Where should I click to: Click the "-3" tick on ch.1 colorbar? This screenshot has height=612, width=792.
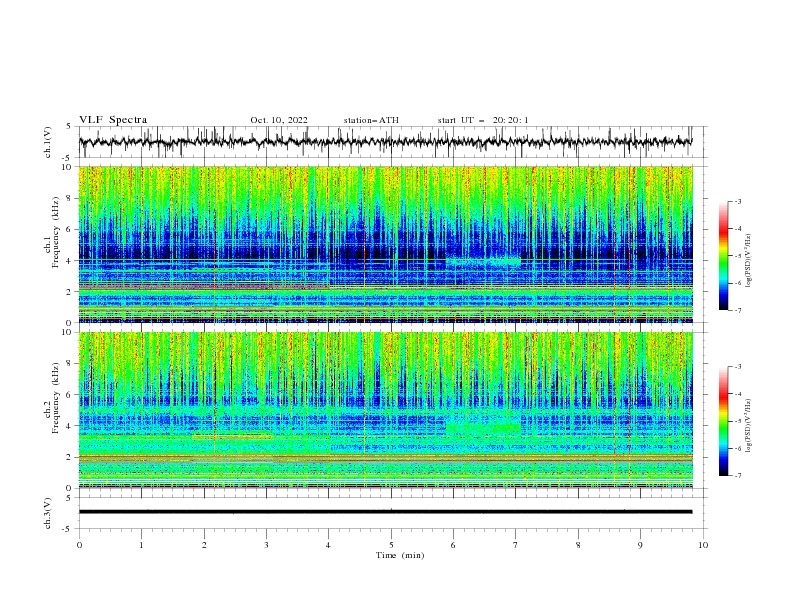[737, 201]
